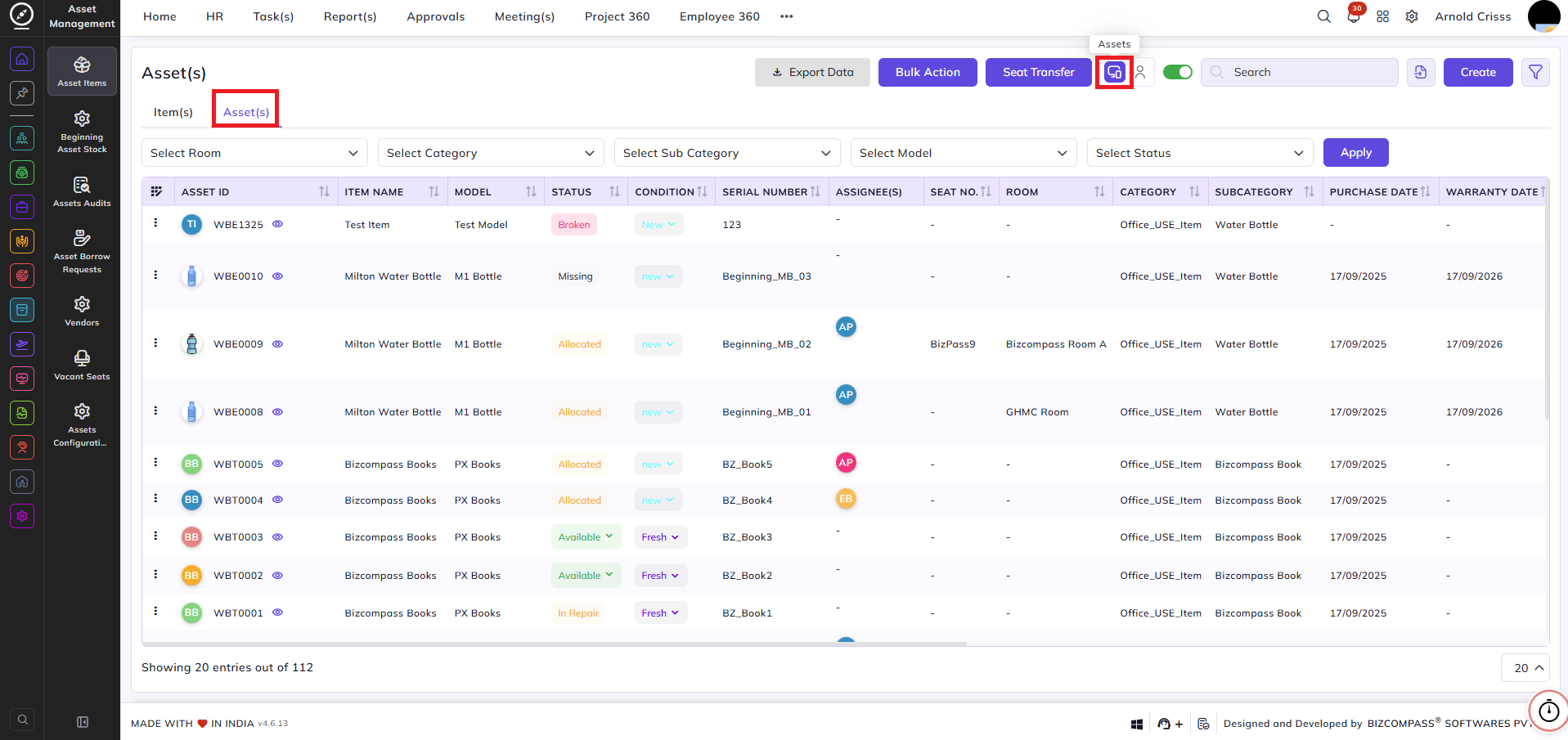Image resolution: width=1568 pixels, height=740 pixels.
Task: Change page size dropdown showing 20
Action: click(1526, 668)
